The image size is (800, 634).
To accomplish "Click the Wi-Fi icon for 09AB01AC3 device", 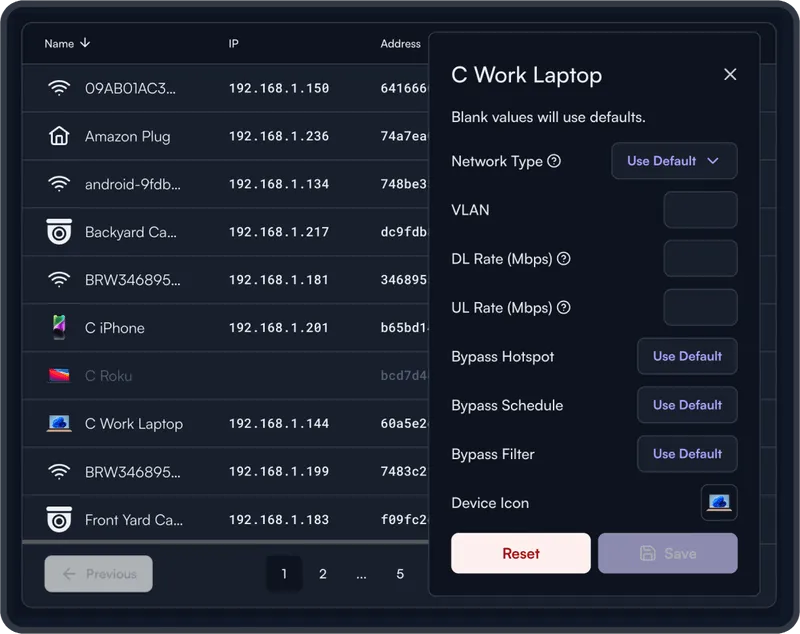I will pyautogui.click(x=59, y=88).
